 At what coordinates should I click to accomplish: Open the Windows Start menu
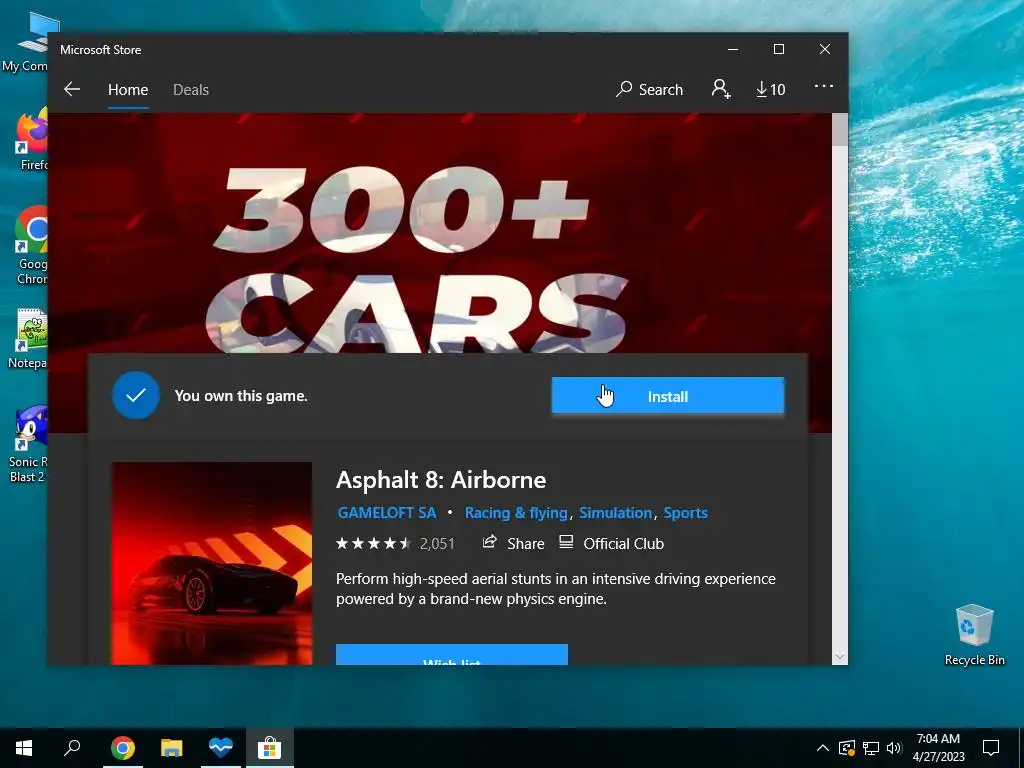point(24,748)
